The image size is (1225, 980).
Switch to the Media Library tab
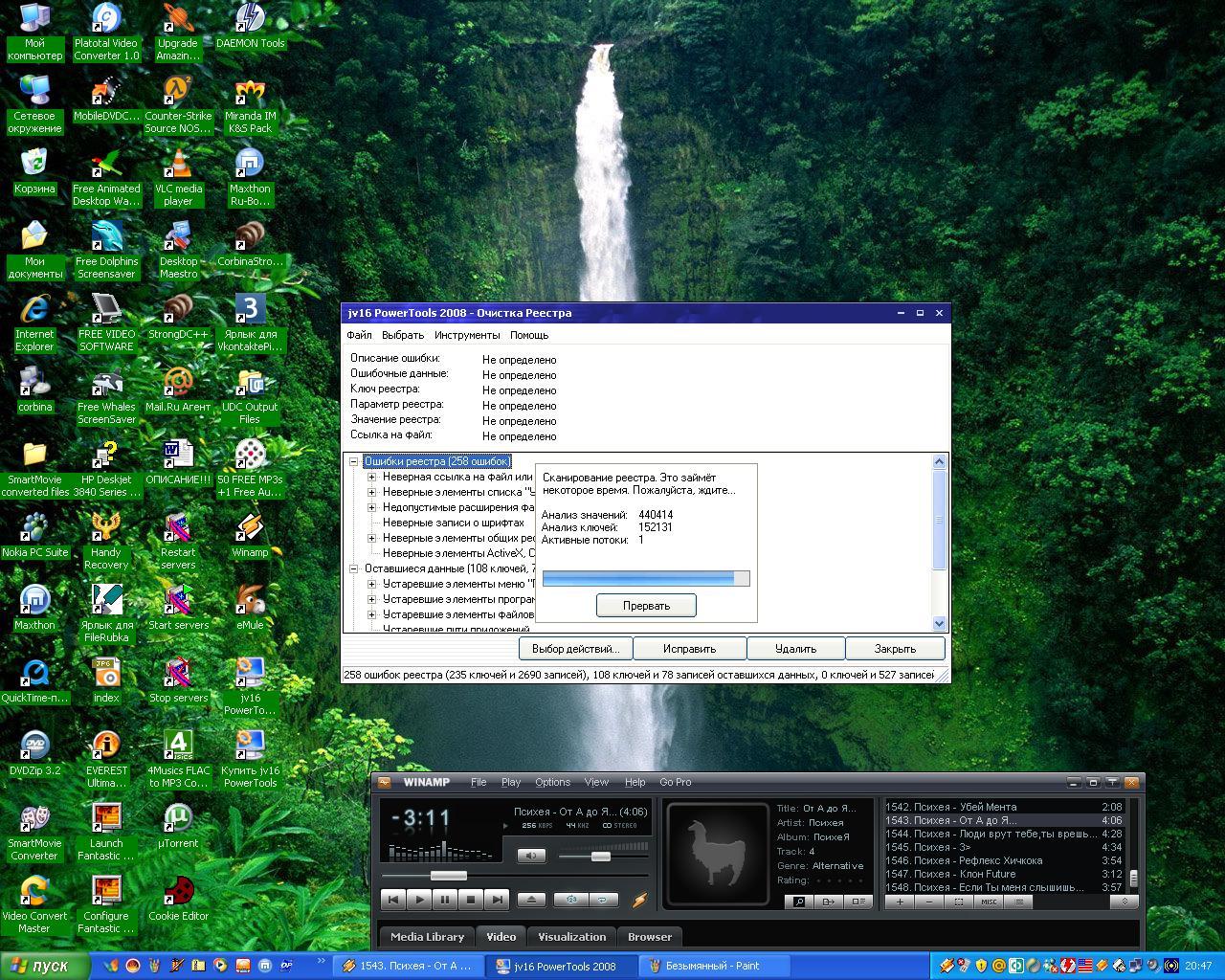[x=427, y=937]
